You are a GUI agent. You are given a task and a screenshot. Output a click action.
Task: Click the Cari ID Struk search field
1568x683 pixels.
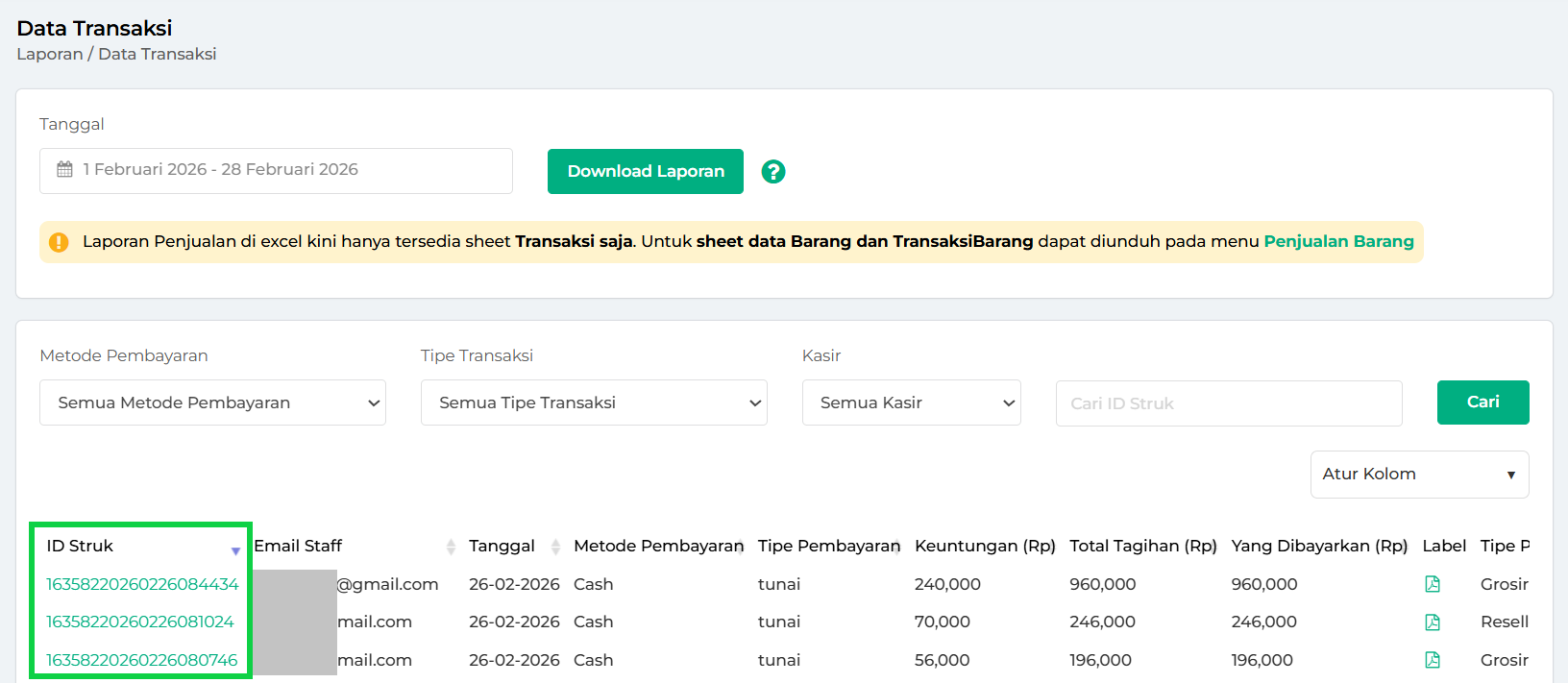[1228, 403]
